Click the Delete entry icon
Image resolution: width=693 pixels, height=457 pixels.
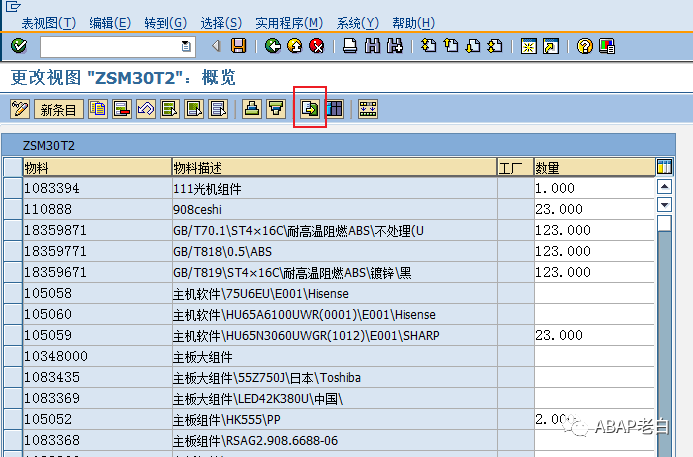(x=122, y=109)
